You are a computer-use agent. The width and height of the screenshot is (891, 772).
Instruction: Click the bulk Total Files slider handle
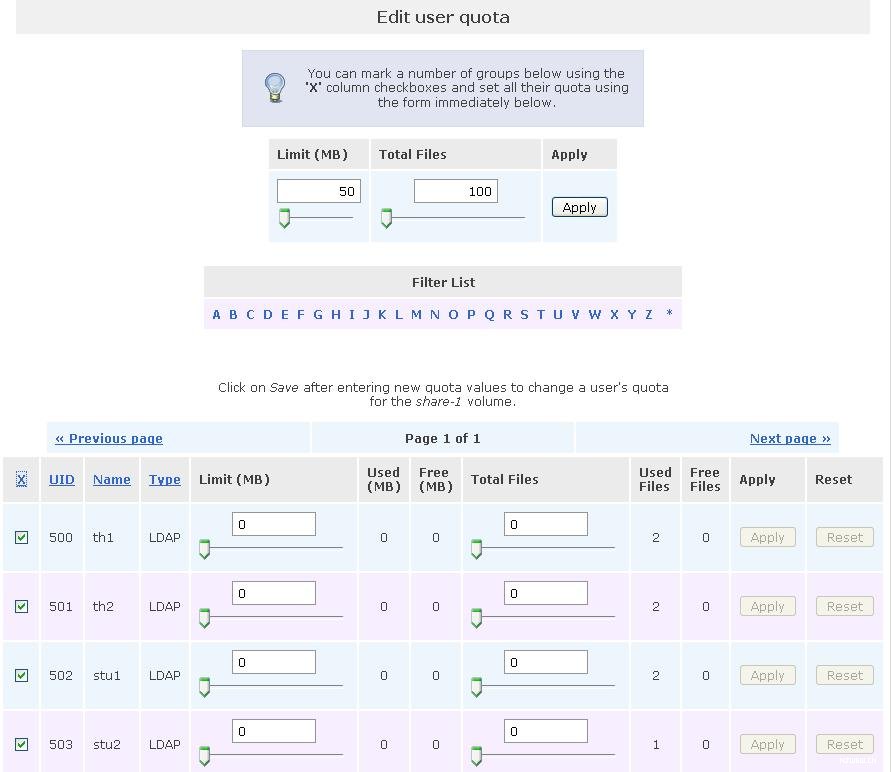tap(386, 218)
